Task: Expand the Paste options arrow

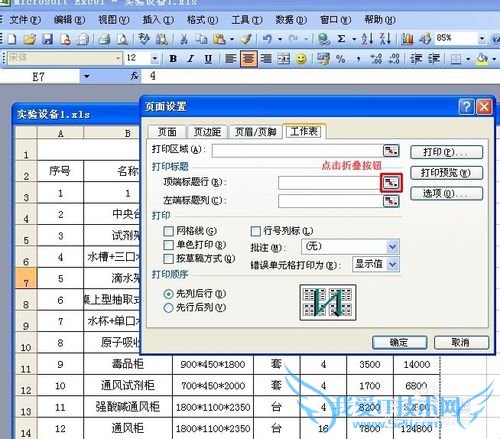Action: tap(232, 39)
